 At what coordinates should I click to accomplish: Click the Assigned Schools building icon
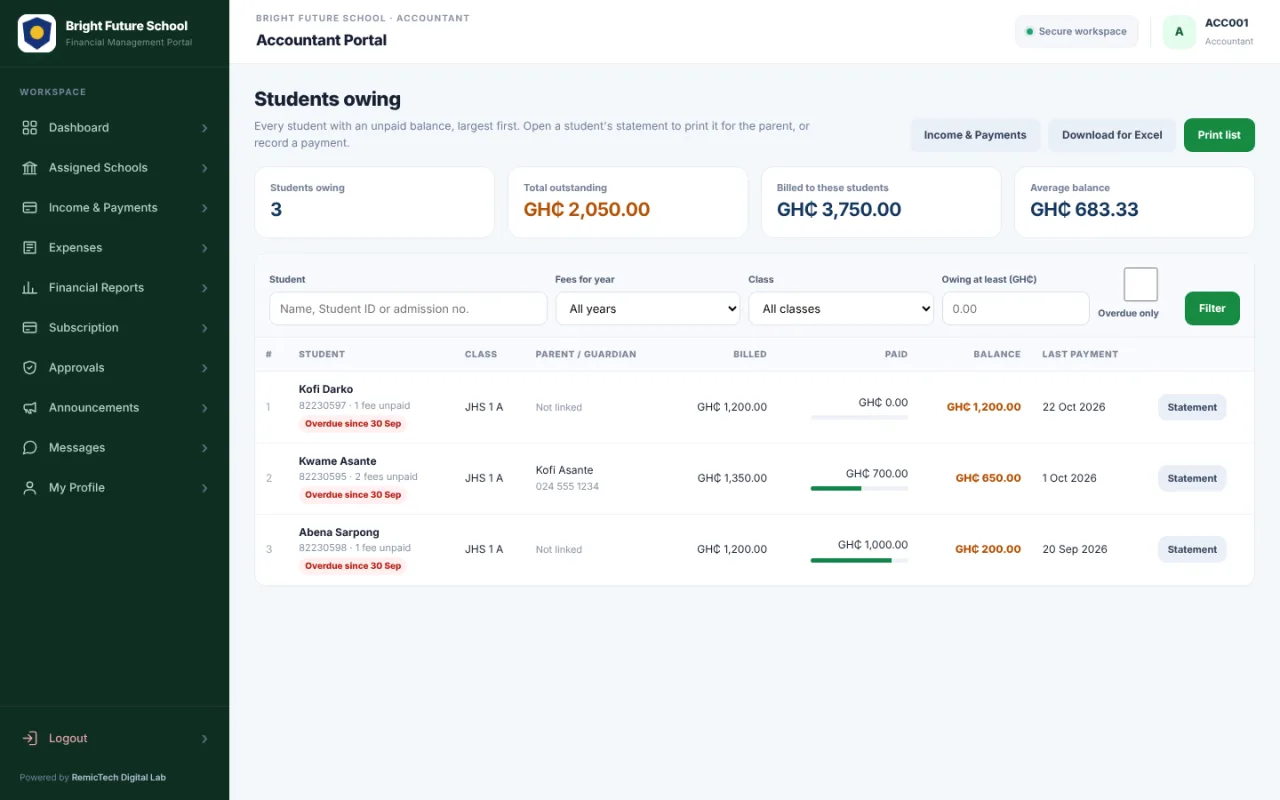(30, 168)
